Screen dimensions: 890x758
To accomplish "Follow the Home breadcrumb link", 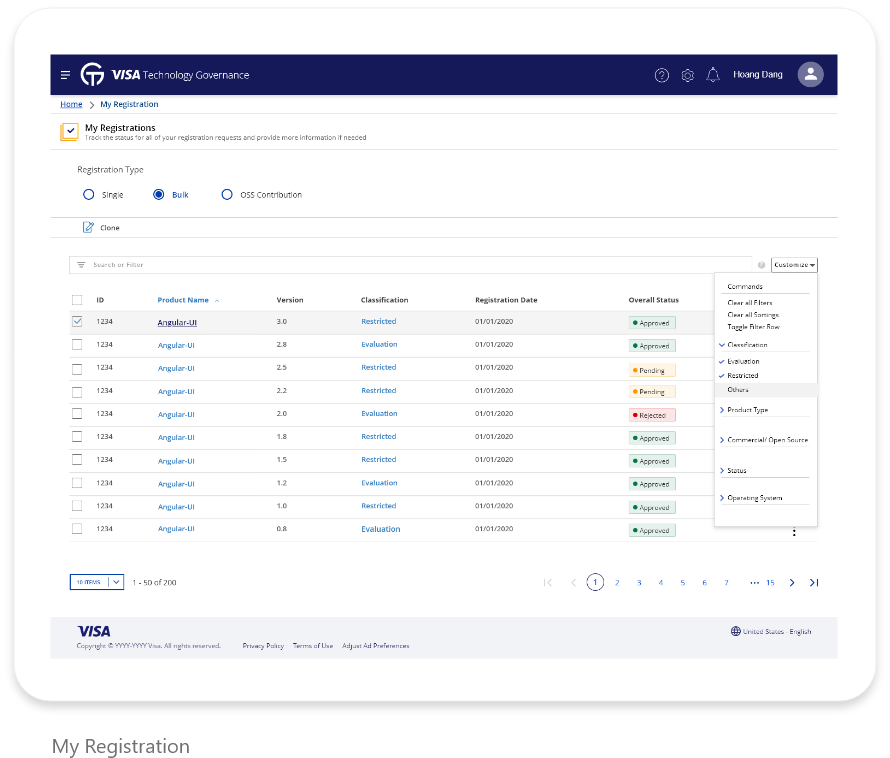I will [x=71, y=104].
